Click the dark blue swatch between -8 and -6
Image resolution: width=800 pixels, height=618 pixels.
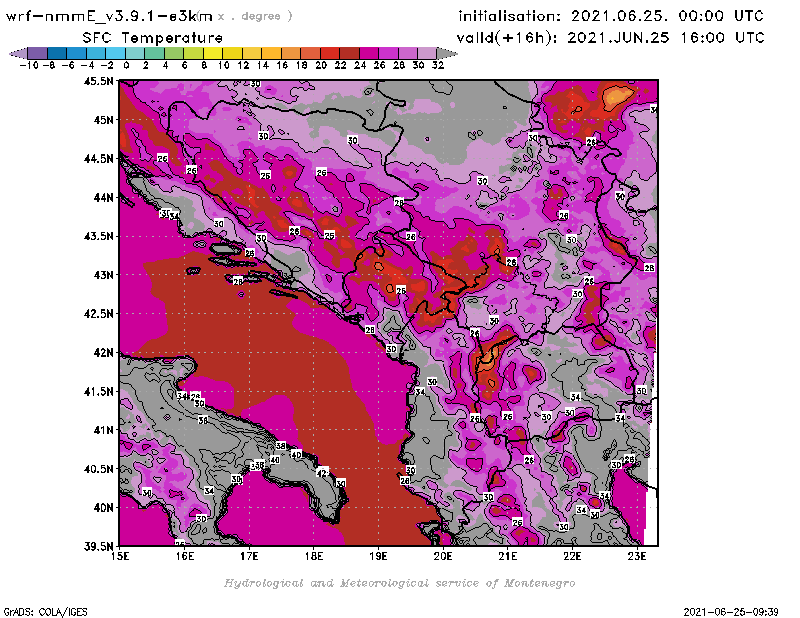point(57,54)
